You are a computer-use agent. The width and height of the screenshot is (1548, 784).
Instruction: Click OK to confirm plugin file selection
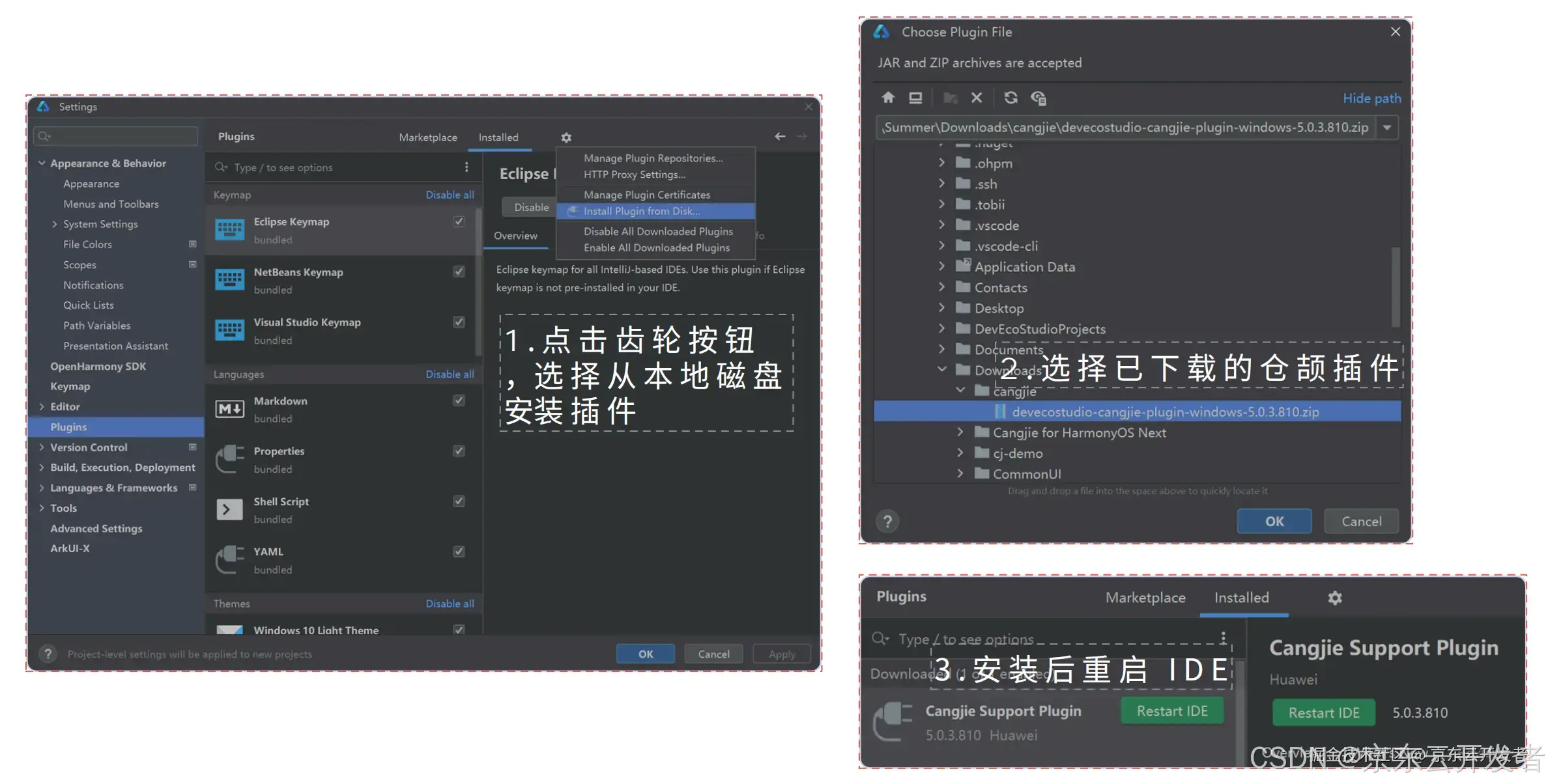click(x=1274, y=521)
